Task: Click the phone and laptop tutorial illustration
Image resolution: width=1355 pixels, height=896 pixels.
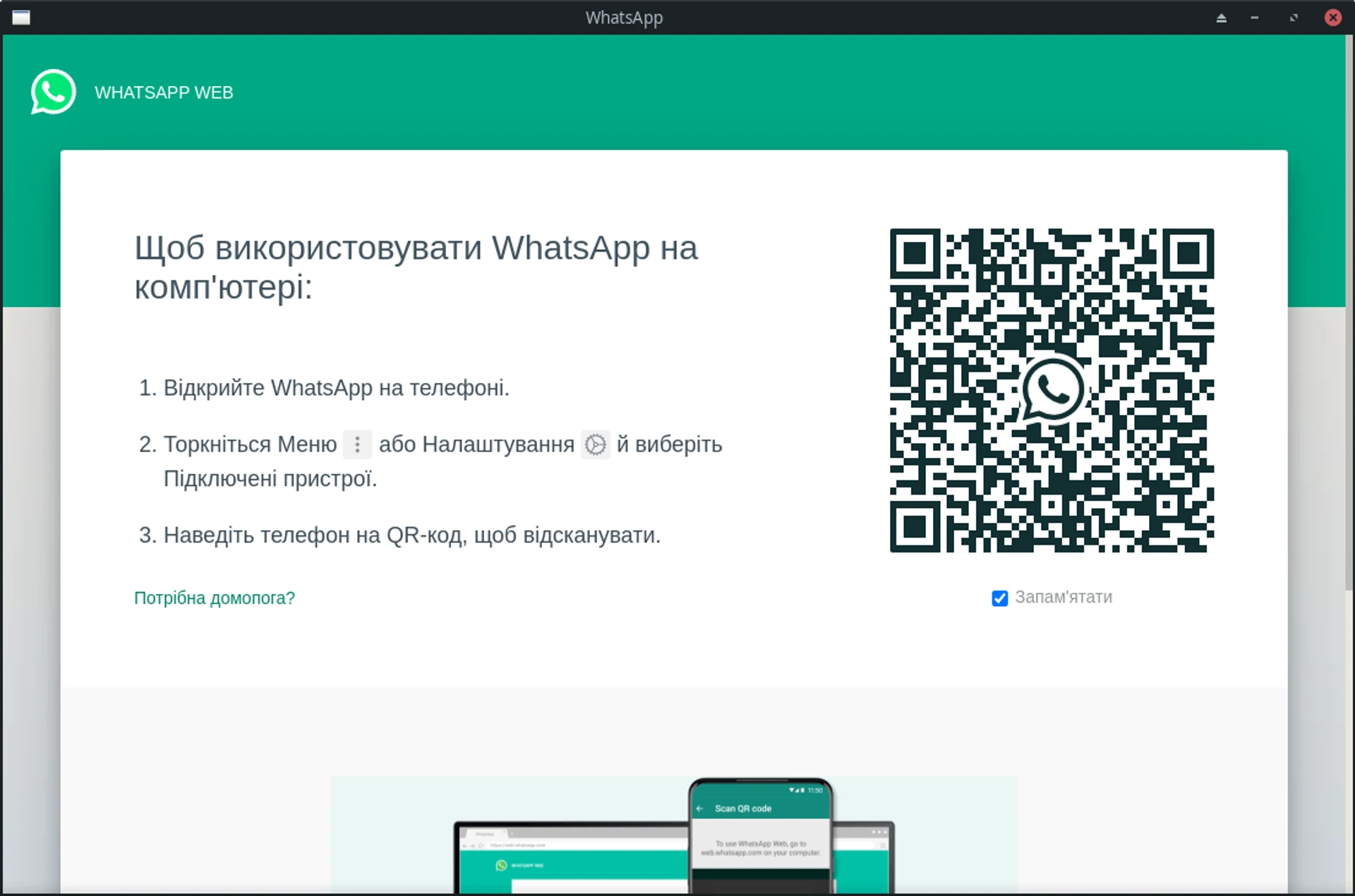Action: click(674, 835)
